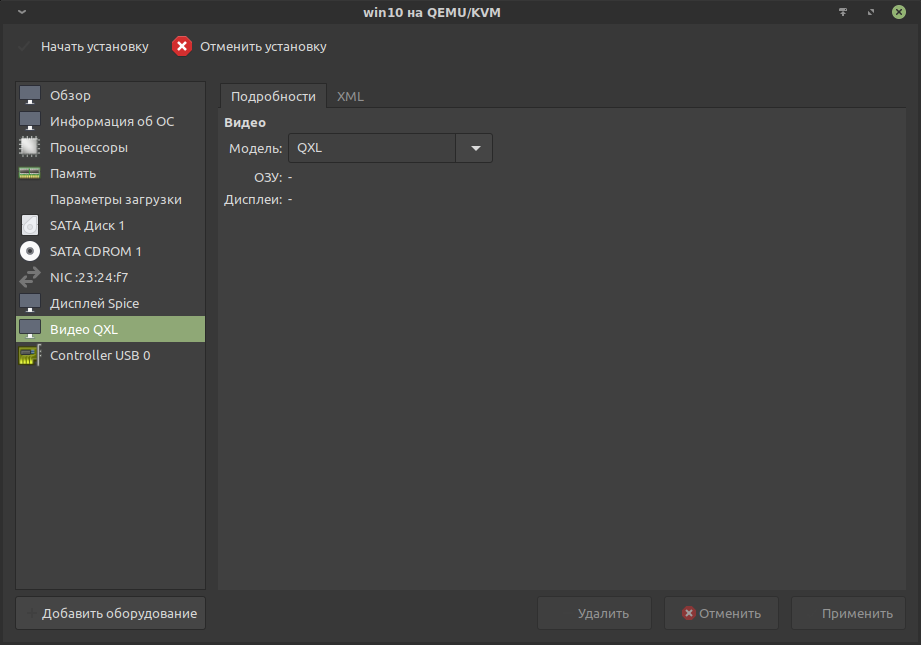
Task: Open Параметры загрузки boot options entry
Action: [x=115, y=199]
